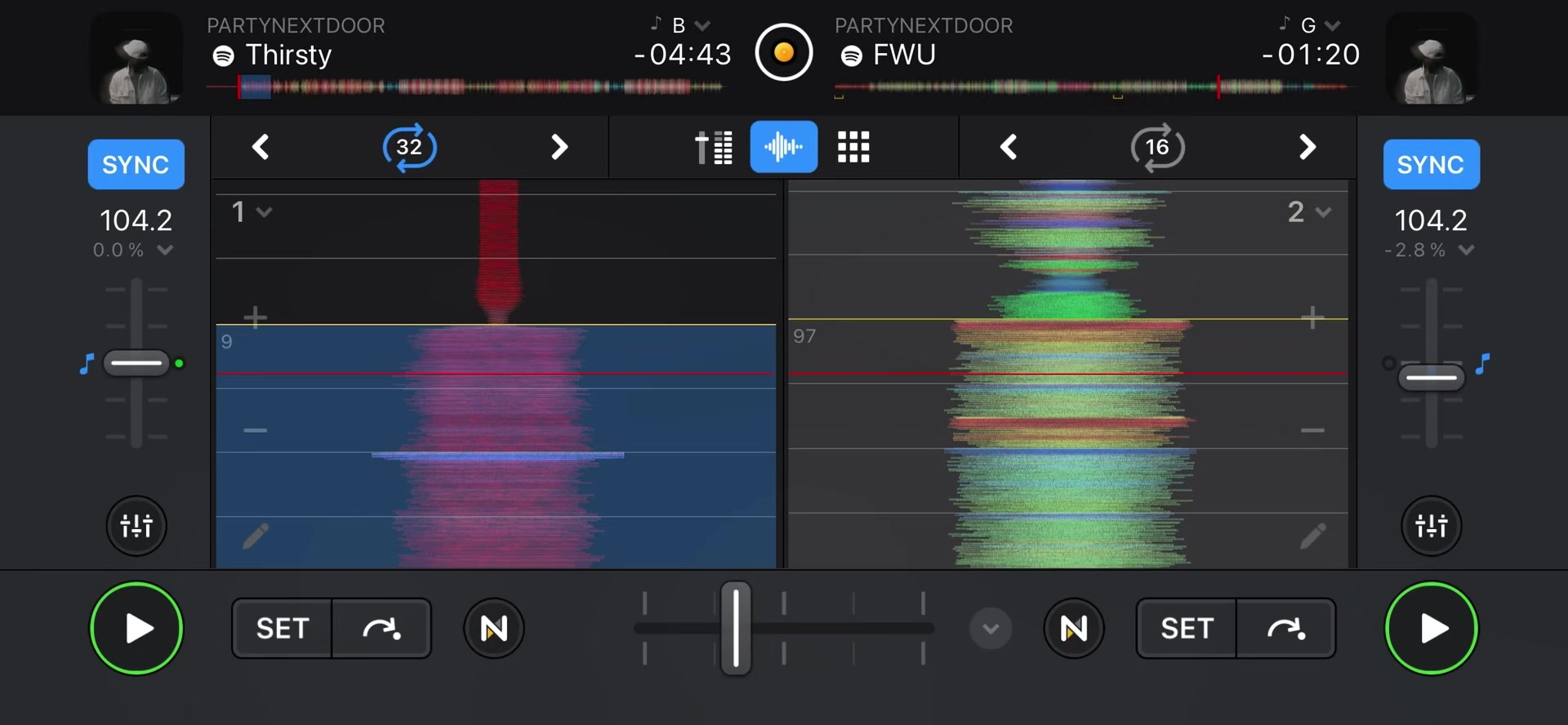Open the right deck EQ/FX settings
Screen dimensions: 1568x725
[1431, 526]
